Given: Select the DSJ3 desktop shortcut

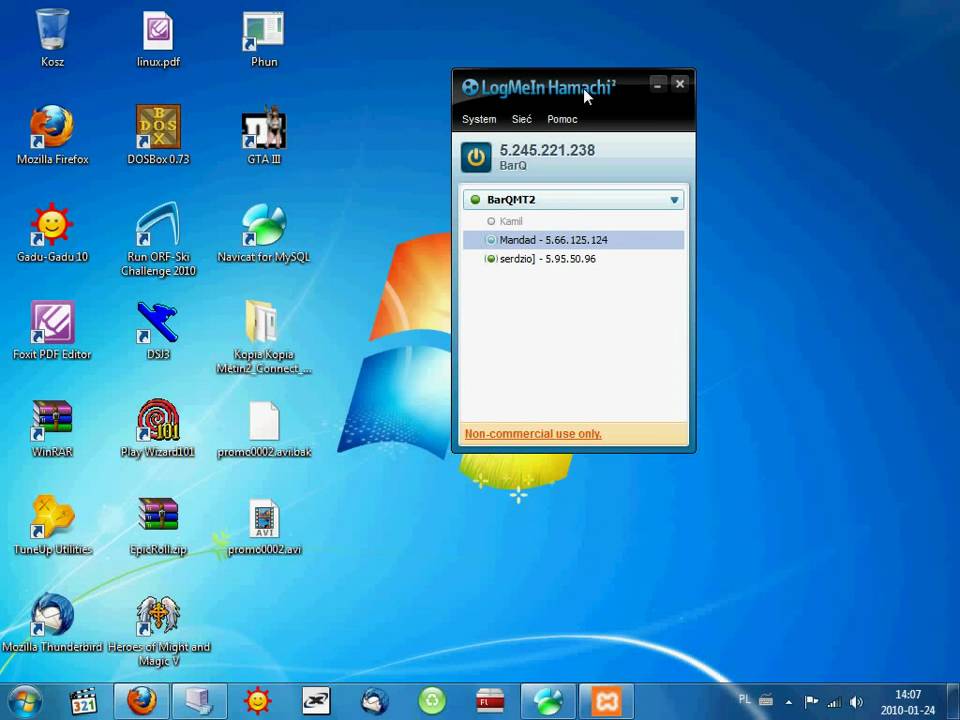Looking at the screenshot, I should [158, 330].
